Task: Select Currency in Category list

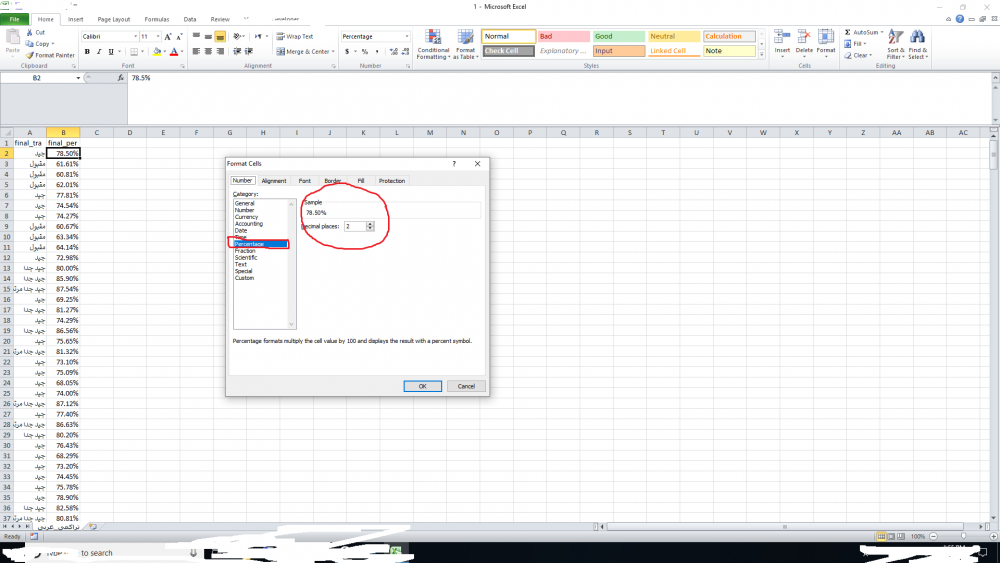Action: click(x=247, y=217)
